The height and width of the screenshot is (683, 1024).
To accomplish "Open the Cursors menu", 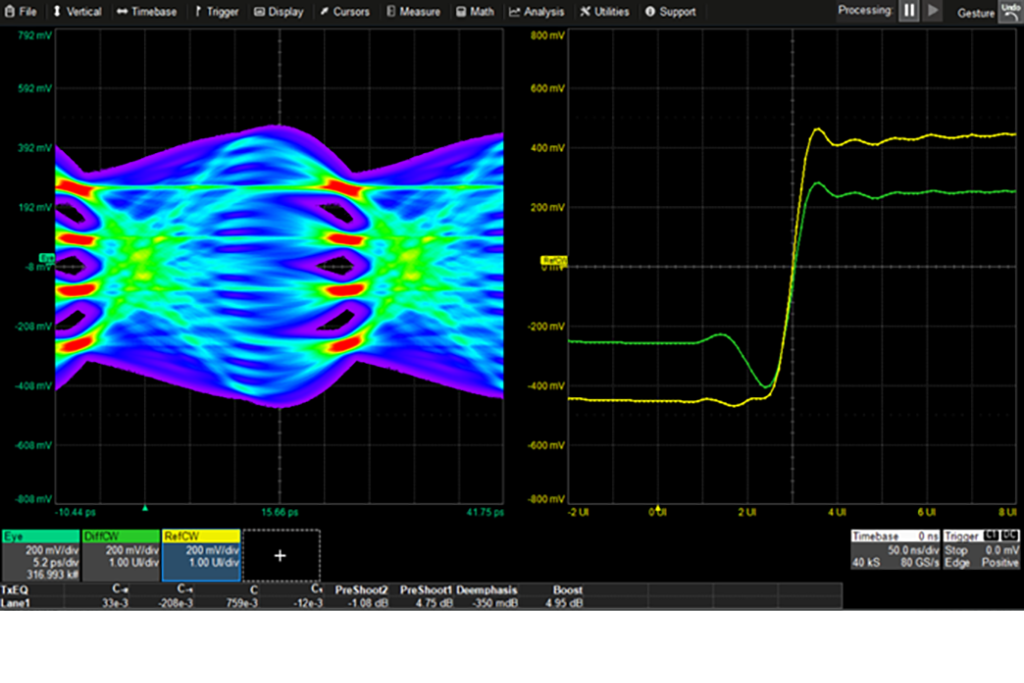I will [344, 12].
